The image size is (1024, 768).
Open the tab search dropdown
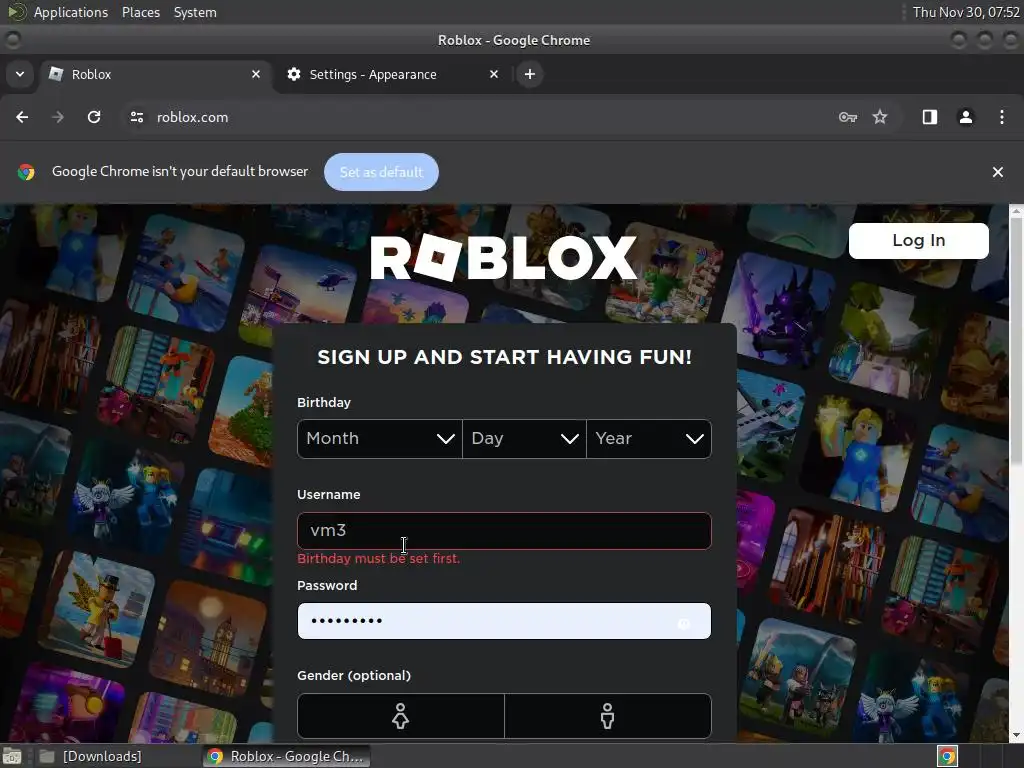point(20,74)
